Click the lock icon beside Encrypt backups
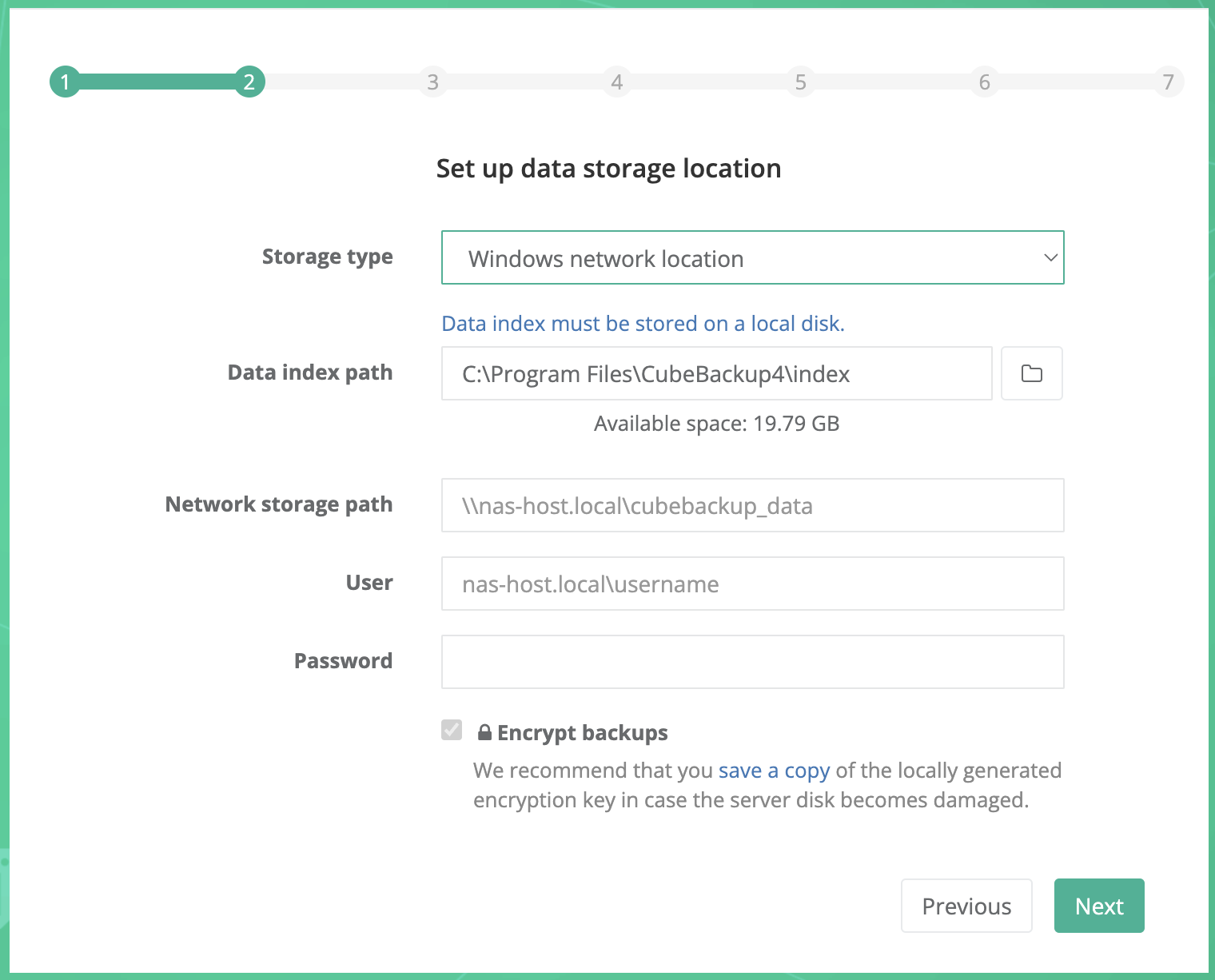Viewport: 1215px width, 980px height. point(484,731)
